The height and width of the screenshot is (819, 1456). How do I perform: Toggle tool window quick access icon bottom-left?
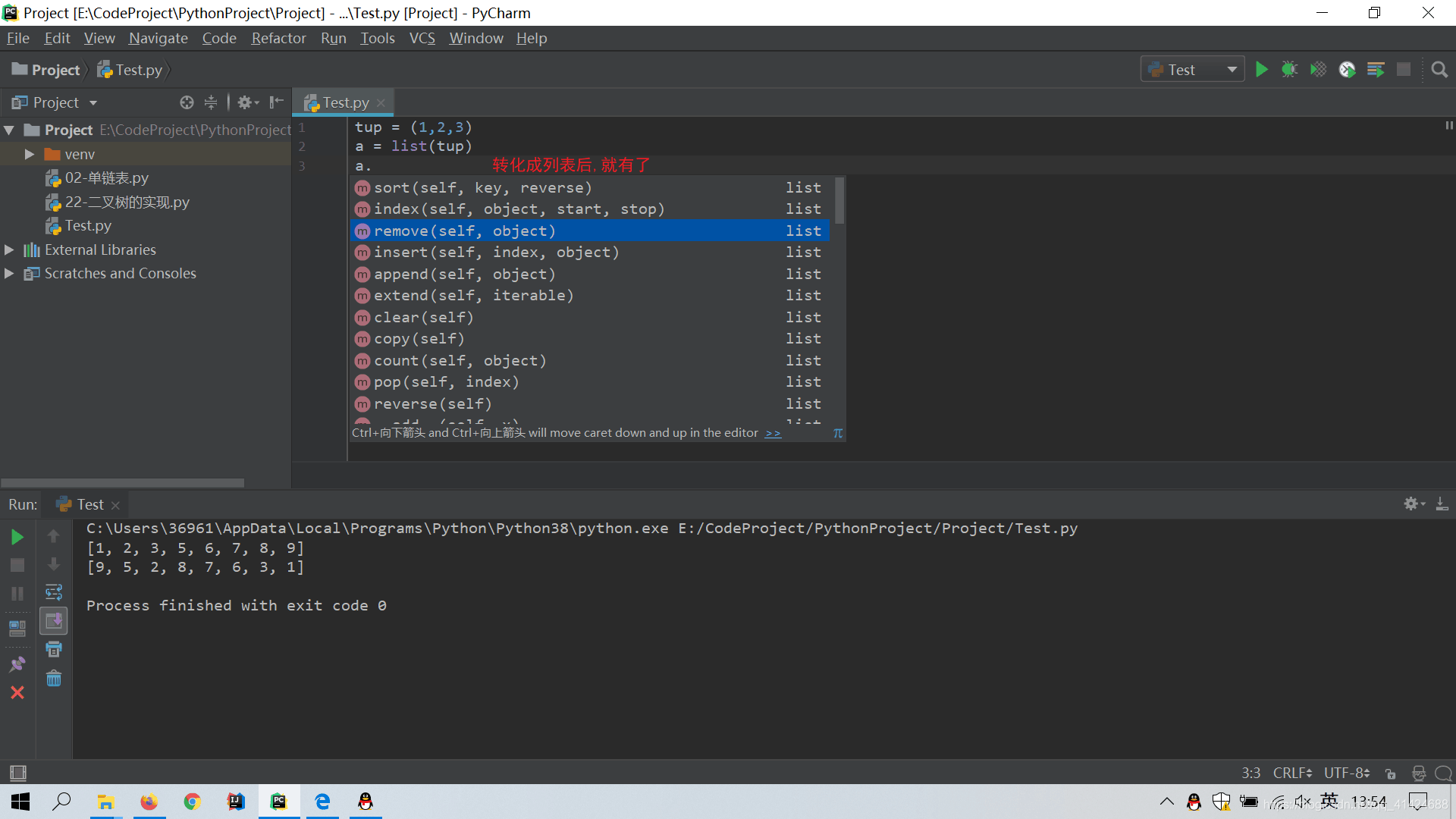point(17,773)
